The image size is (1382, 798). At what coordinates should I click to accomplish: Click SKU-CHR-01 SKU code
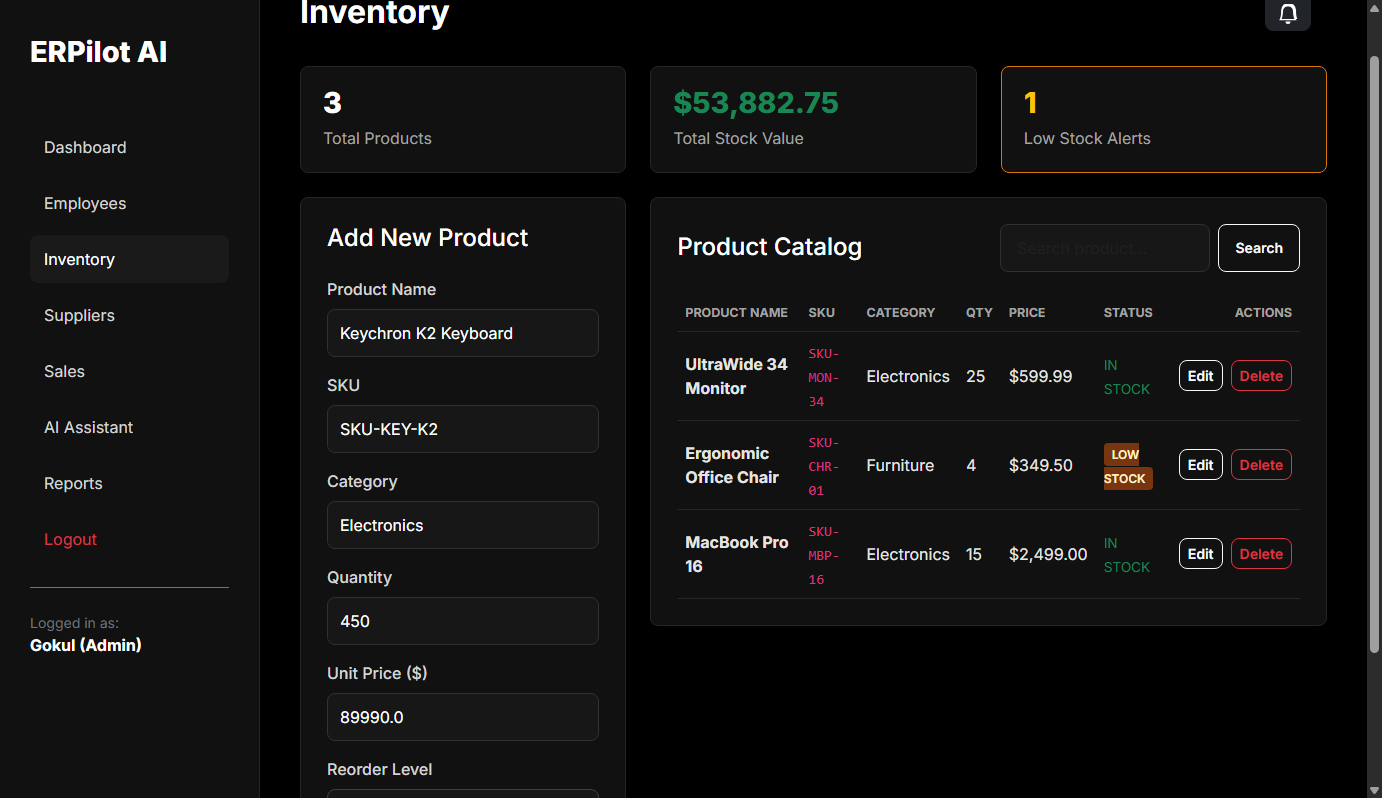824,466
